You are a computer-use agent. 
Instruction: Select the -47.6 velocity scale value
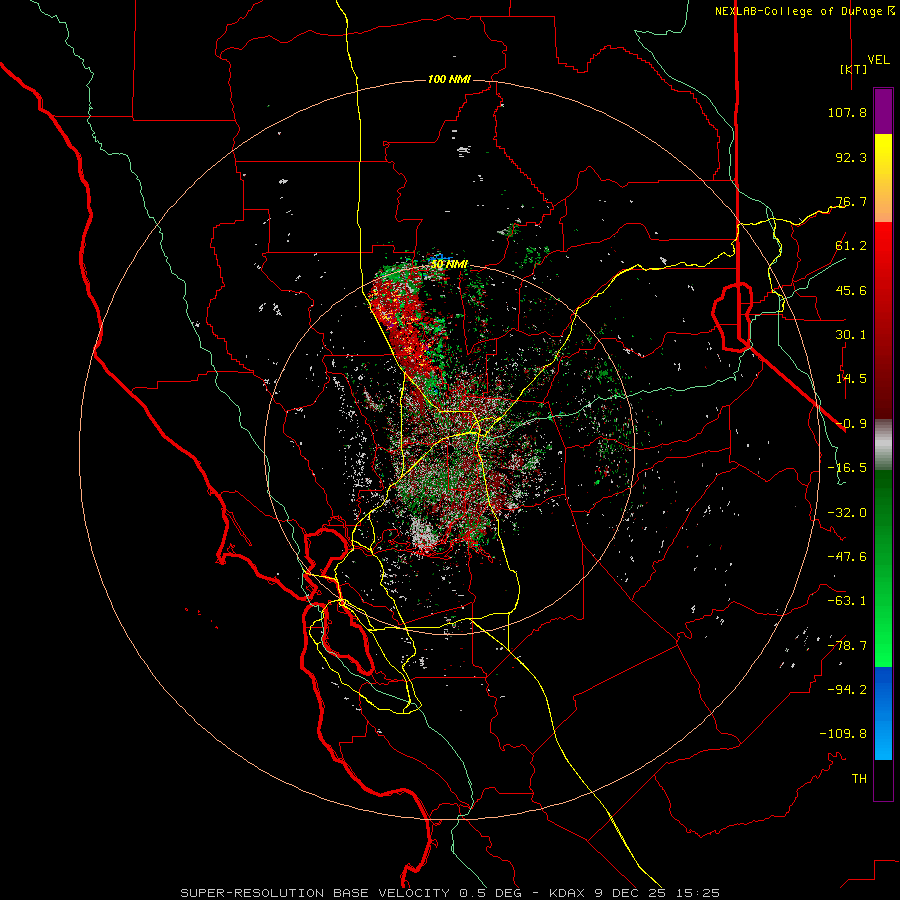847,557
